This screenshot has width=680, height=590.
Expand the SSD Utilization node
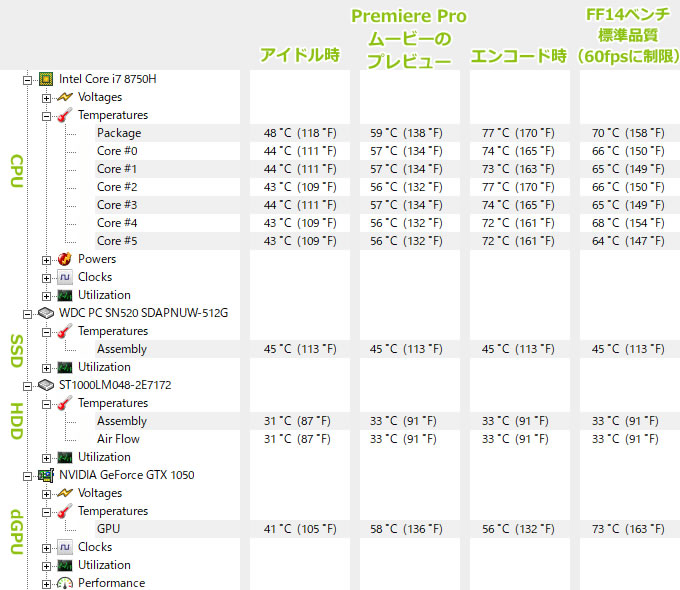[x=46, y=368]
